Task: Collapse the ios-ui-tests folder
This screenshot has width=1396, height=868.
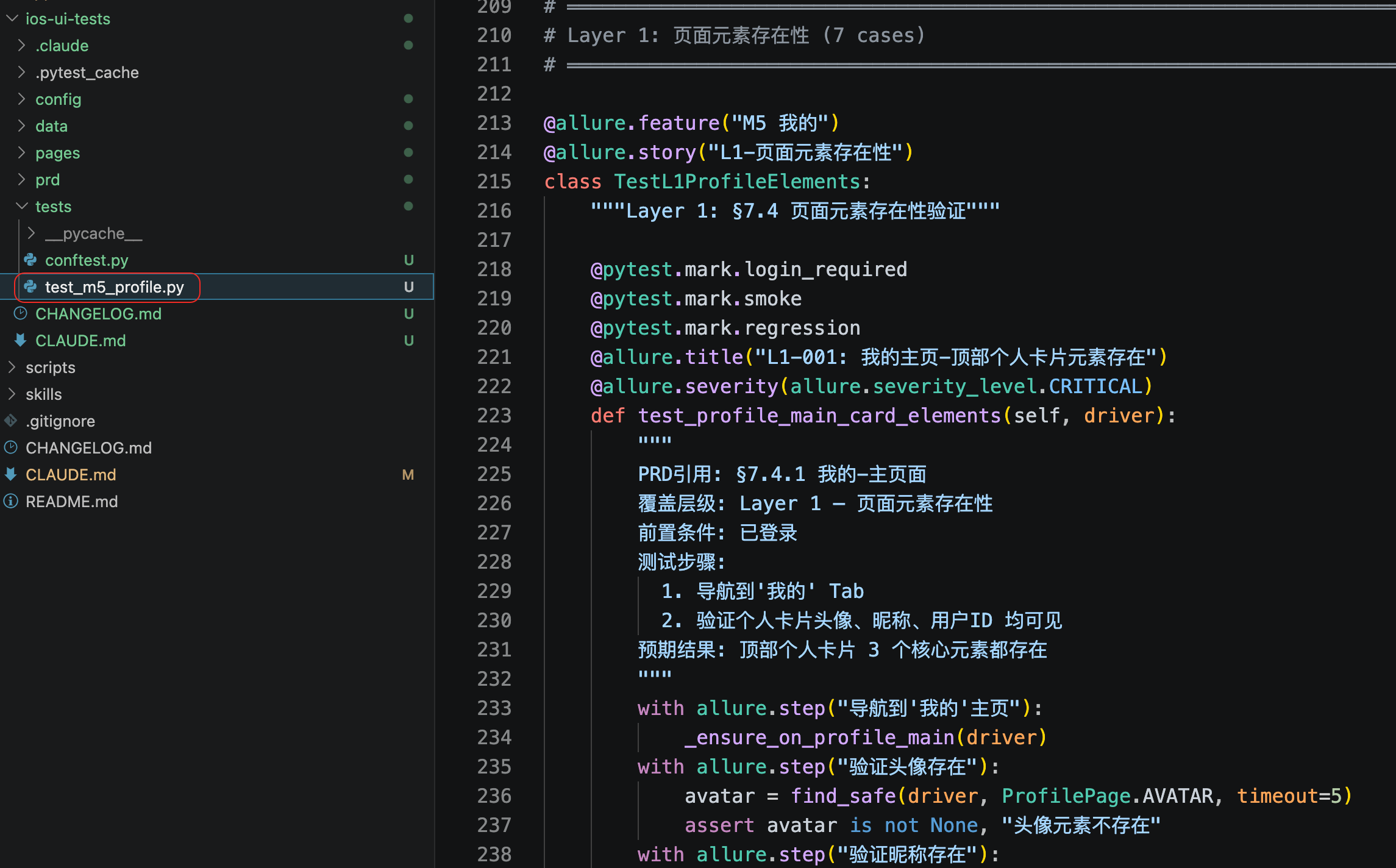Action: click(12, 19)
